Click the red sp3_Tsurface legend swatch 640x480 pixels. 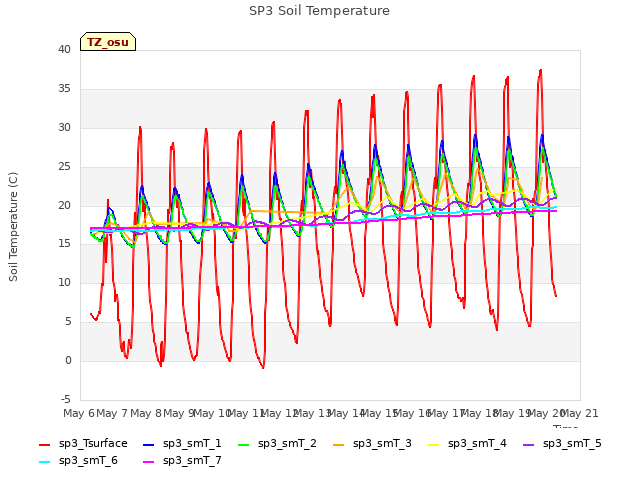[44, 444]
